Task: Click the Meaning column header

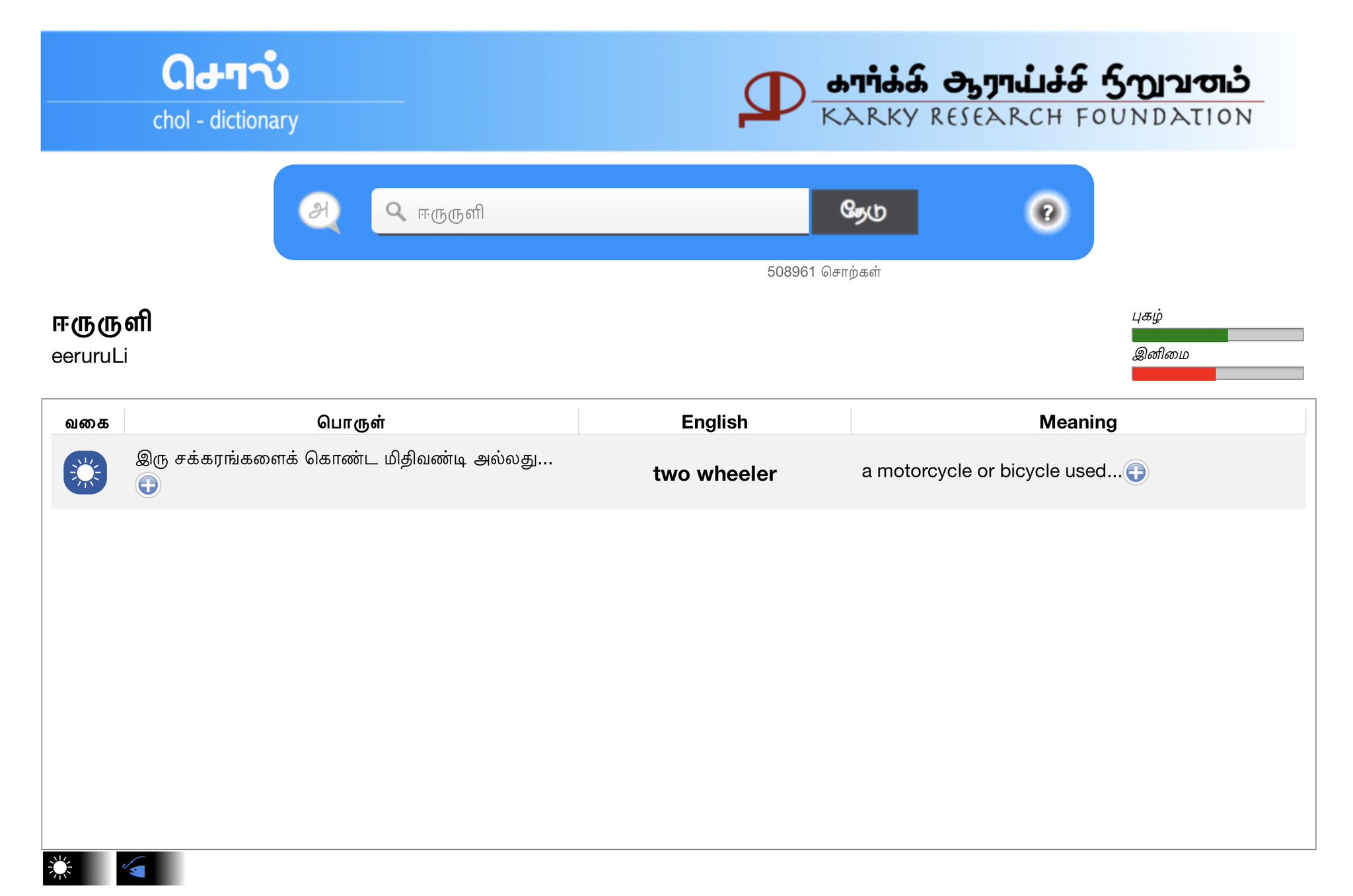Action: [1078, 422]
